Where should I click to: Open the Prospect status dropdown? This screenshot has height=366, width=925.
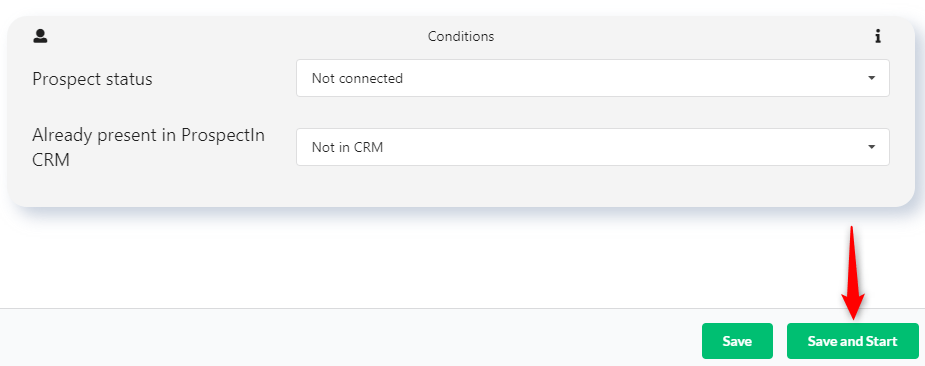click(x=592, y=78)
